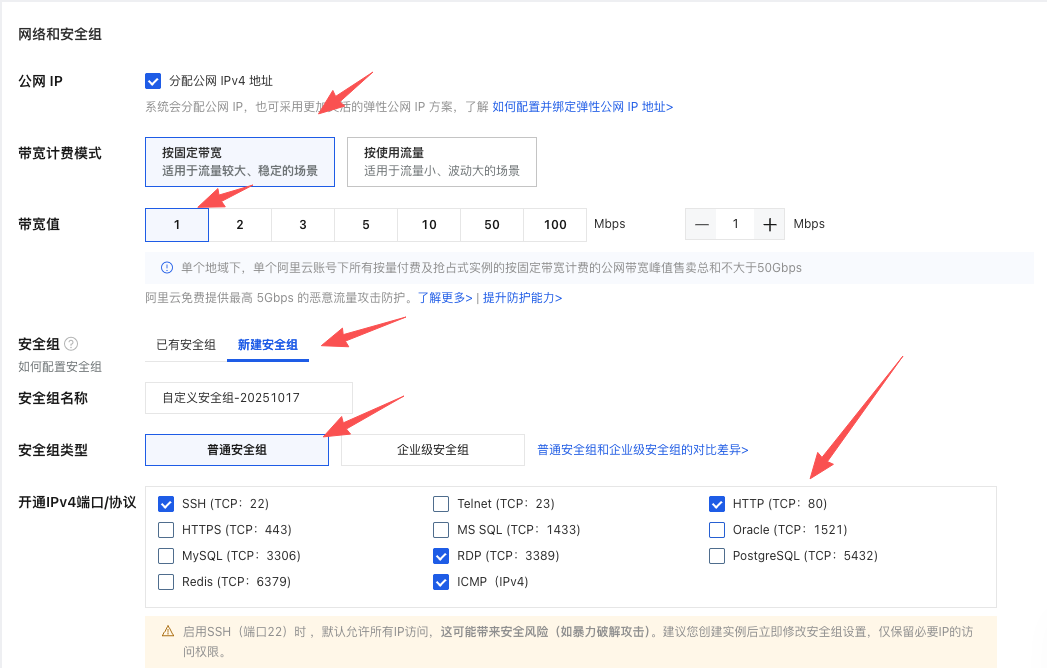Viewport: 1047px width, 668px height.
Task: Choose 按使用流量 billing mode
Action: coord(441,162)
